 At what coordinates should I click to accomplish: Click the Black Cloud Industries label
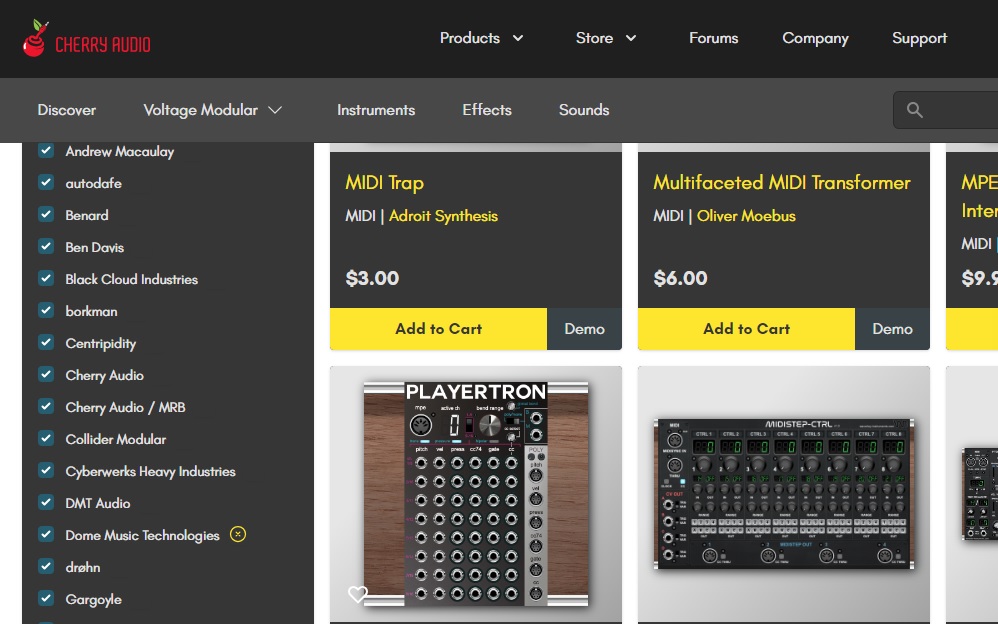click(132, 280)
